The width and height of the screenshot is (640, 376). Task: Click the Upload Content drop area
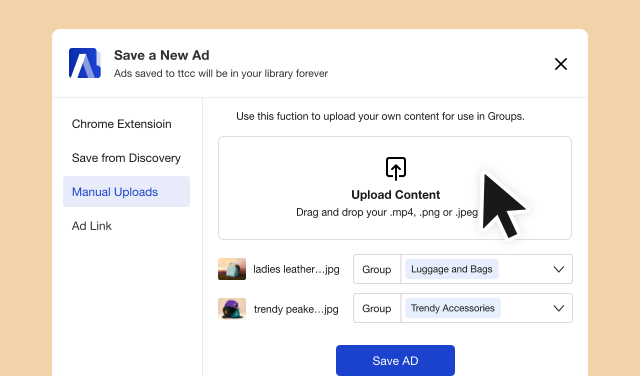395,188
